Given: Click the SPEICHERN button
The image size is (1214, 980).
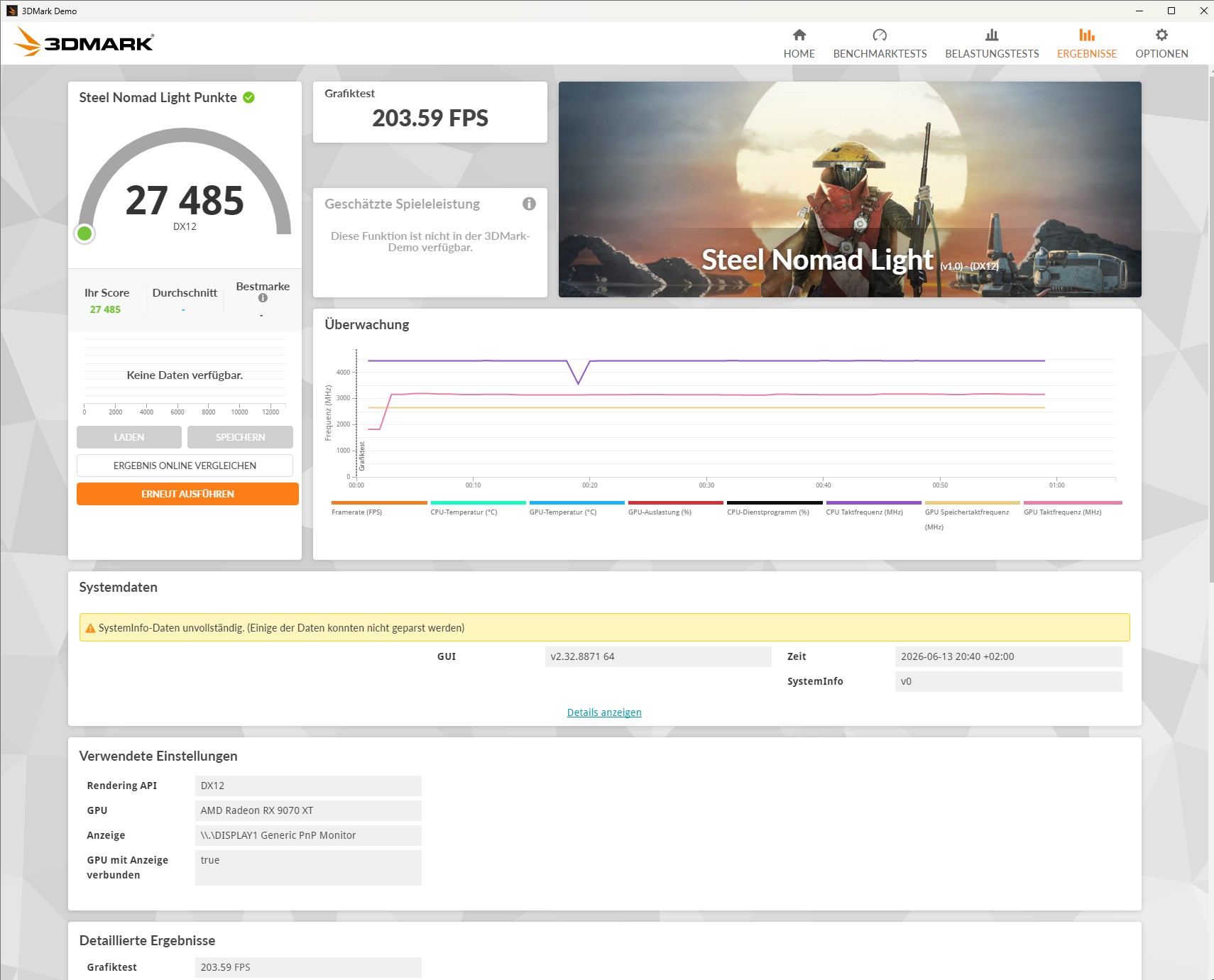Looking at the screenshot, I should click(240, 437).
